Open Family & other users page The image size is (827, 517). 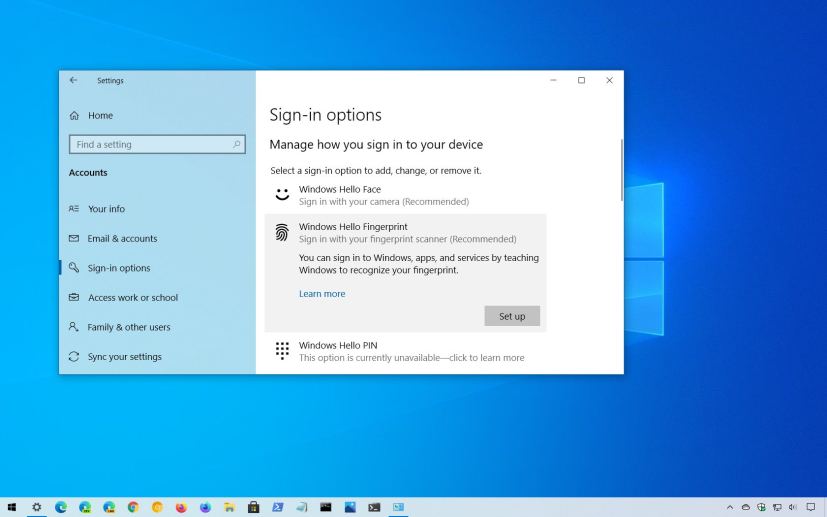(120, 327)
